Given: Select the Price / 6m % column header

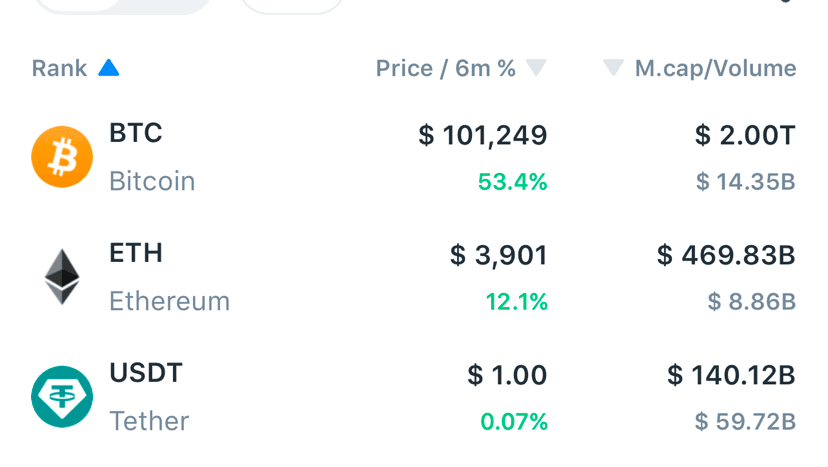Looking at the screenshot, I should (446, 68).
